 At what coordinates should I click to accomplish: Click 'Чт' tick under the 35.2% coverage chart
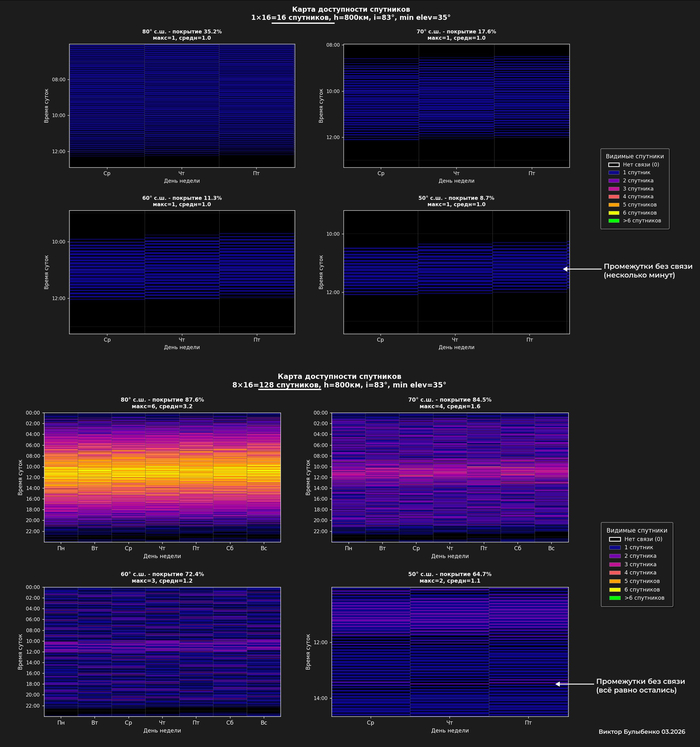coord(182,173)
